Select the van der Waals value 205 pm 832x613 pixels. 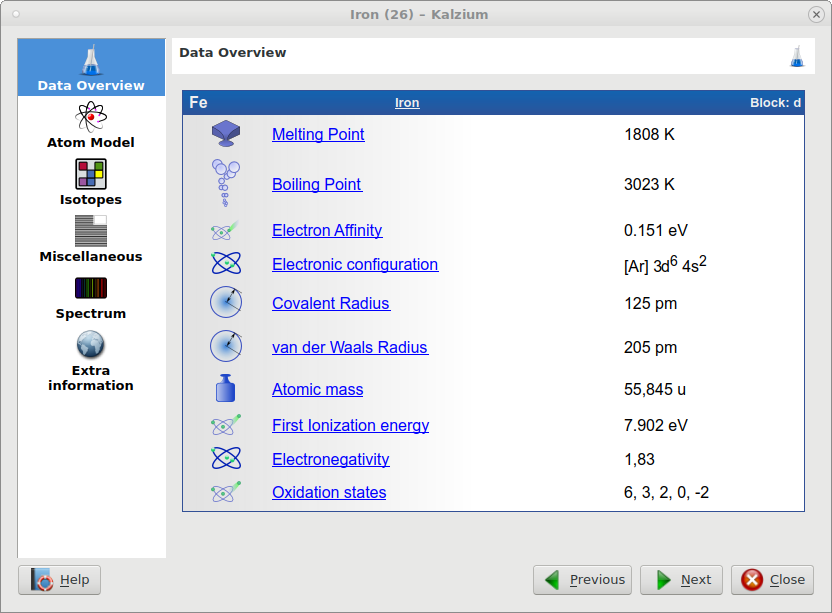coord(651,348)
